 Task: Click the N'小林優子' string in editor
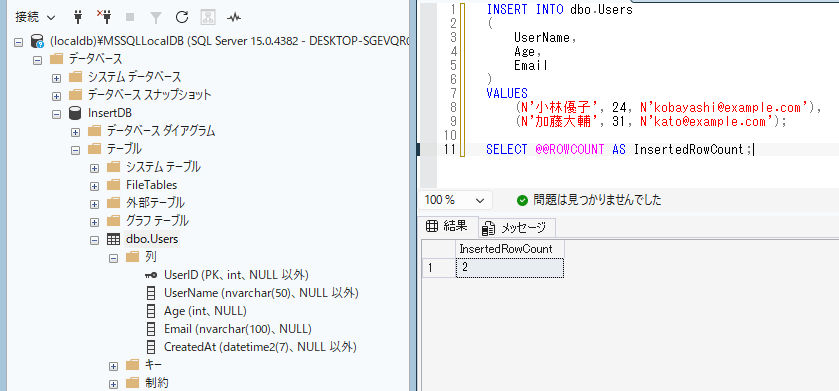560,108
